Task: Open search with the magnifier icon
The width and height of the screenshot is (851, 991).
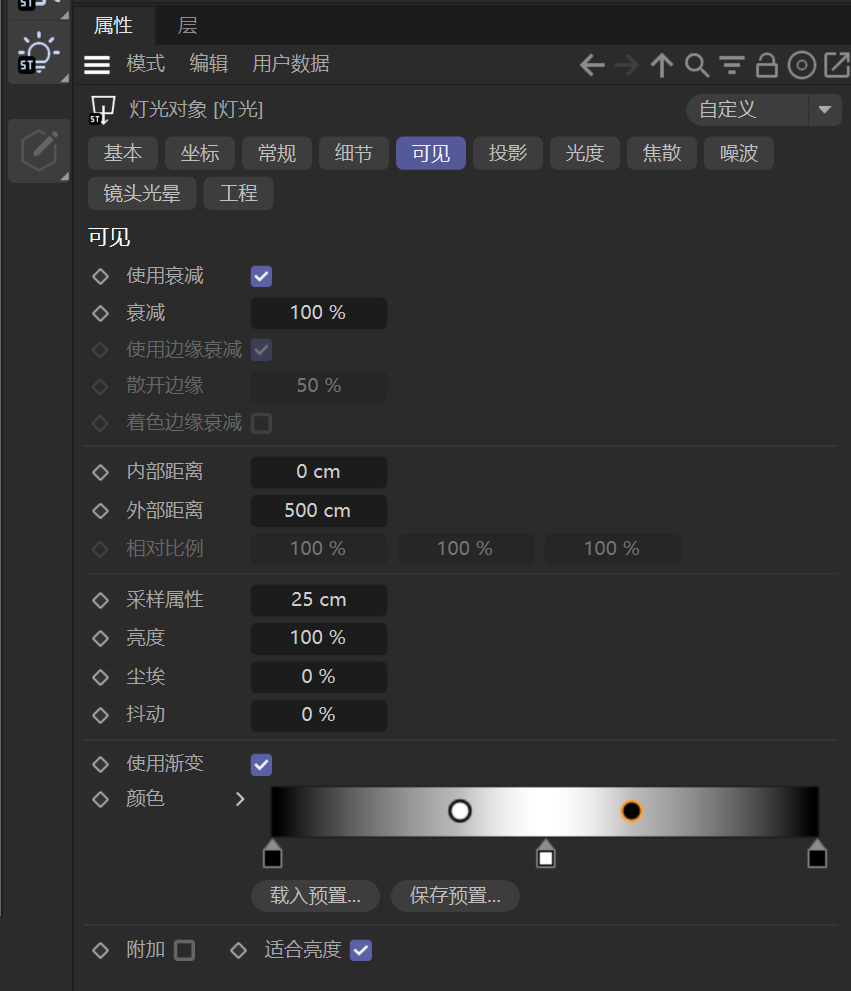Action: pyautogui.click(x=696, y=66)
